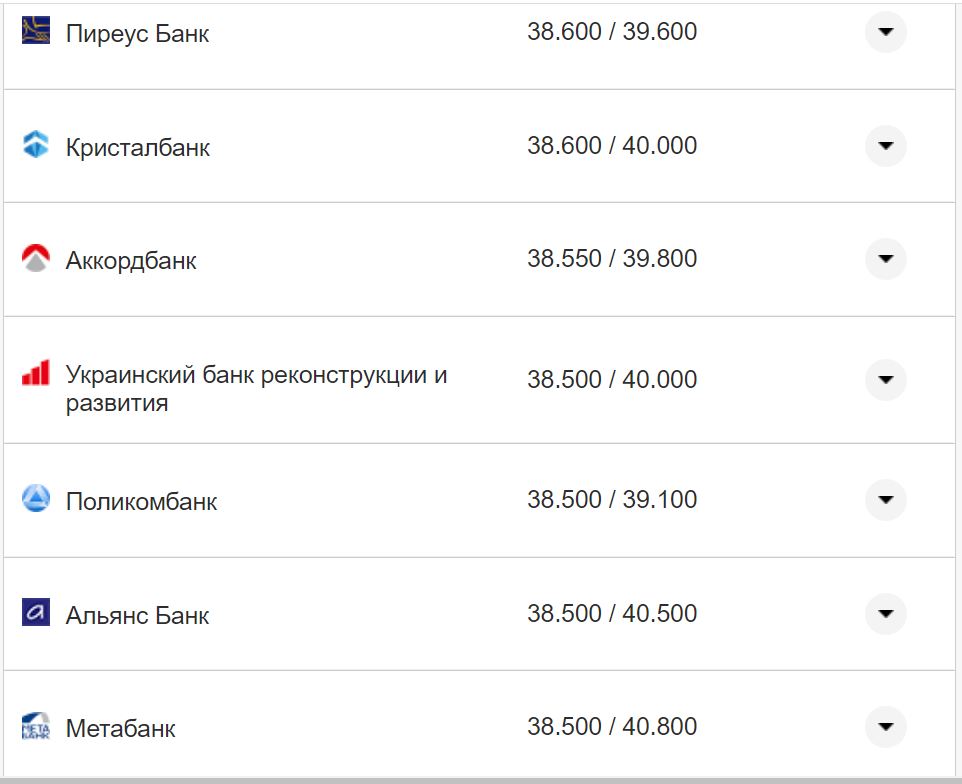Expand the Поликомбанк rate details
This screenshot has height=784, width=962.
(x=885, y=500)
